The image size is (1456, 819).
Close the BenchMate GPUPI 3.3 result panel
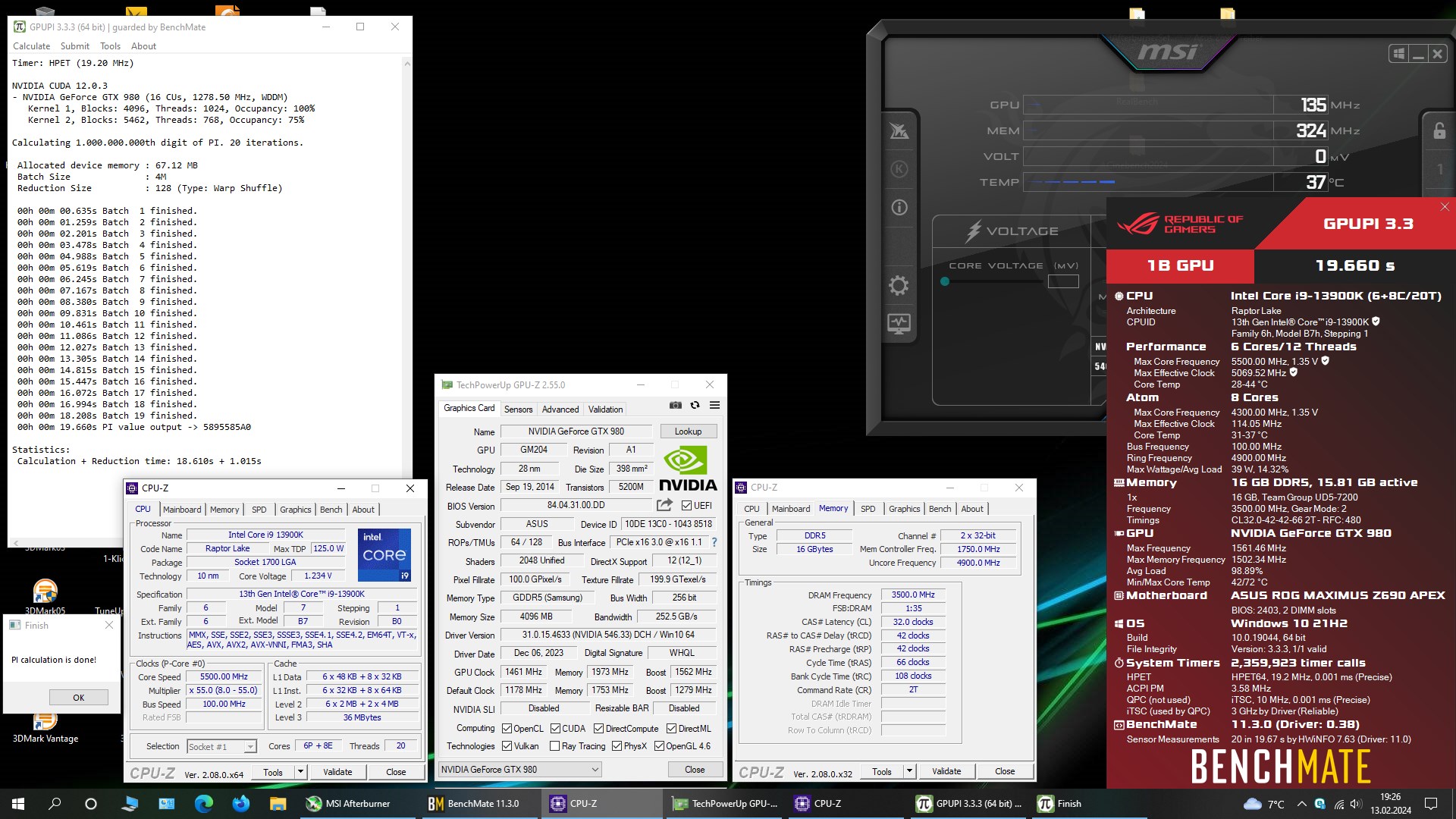1445,207
